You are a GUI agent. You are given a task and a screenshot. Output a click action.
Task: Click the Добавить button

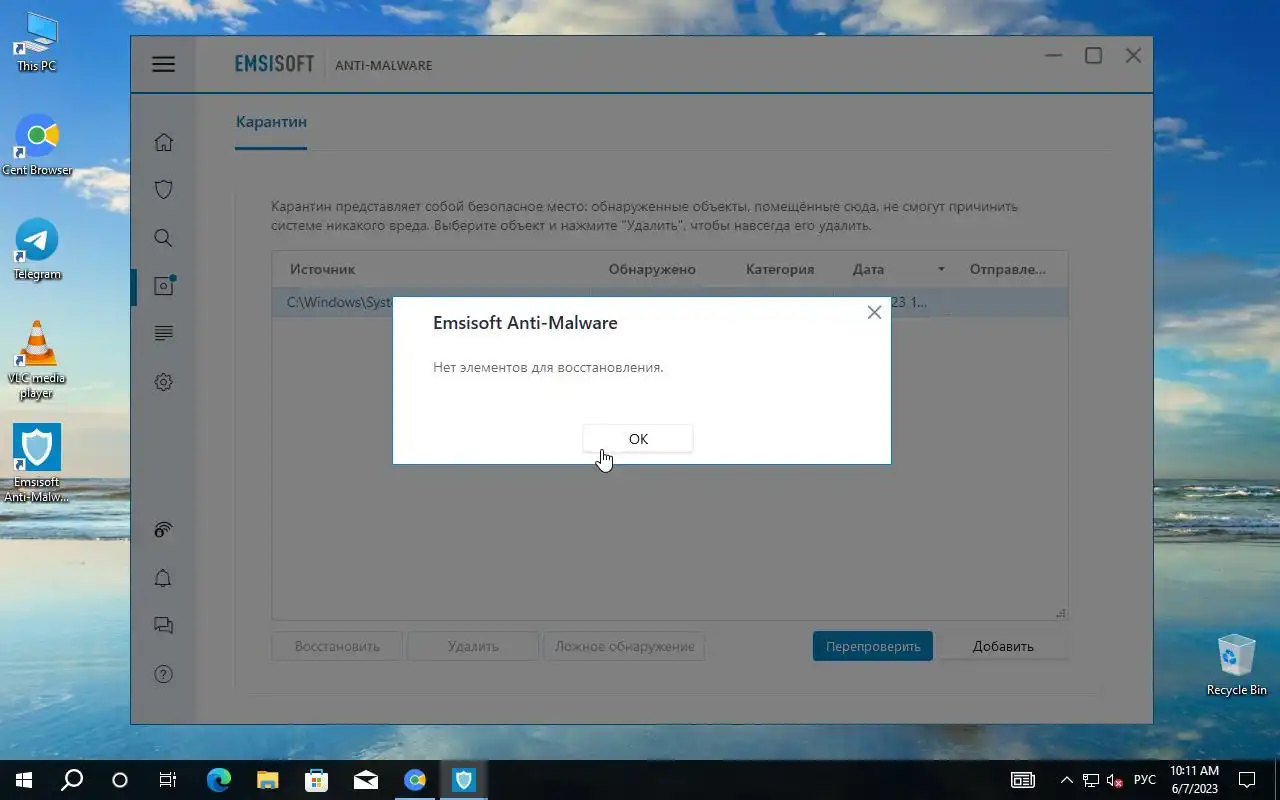pyautogui.click(x=1003, y=646)
